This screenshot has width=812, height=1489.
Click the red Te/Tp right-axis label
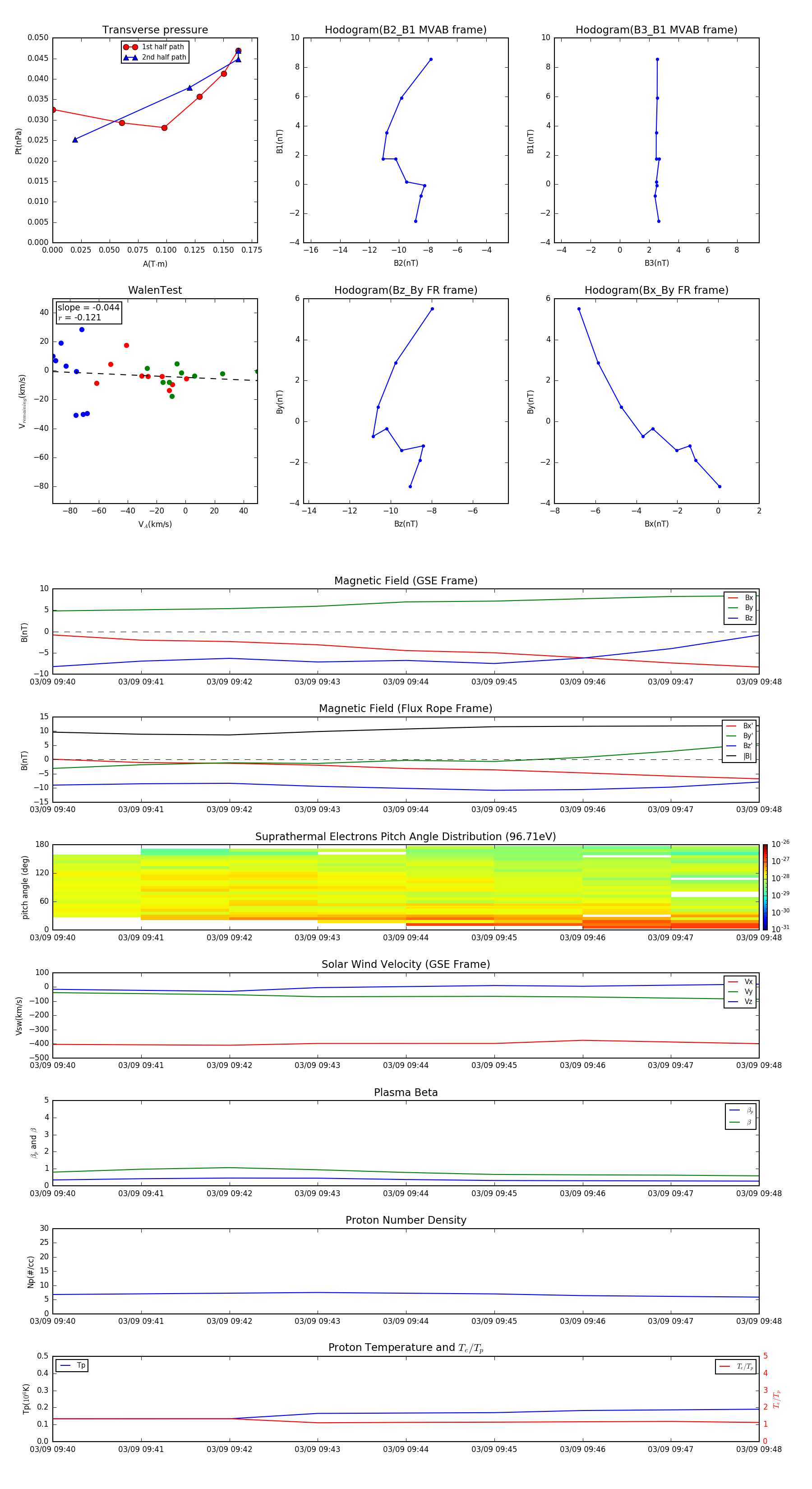pos(776,1399)
